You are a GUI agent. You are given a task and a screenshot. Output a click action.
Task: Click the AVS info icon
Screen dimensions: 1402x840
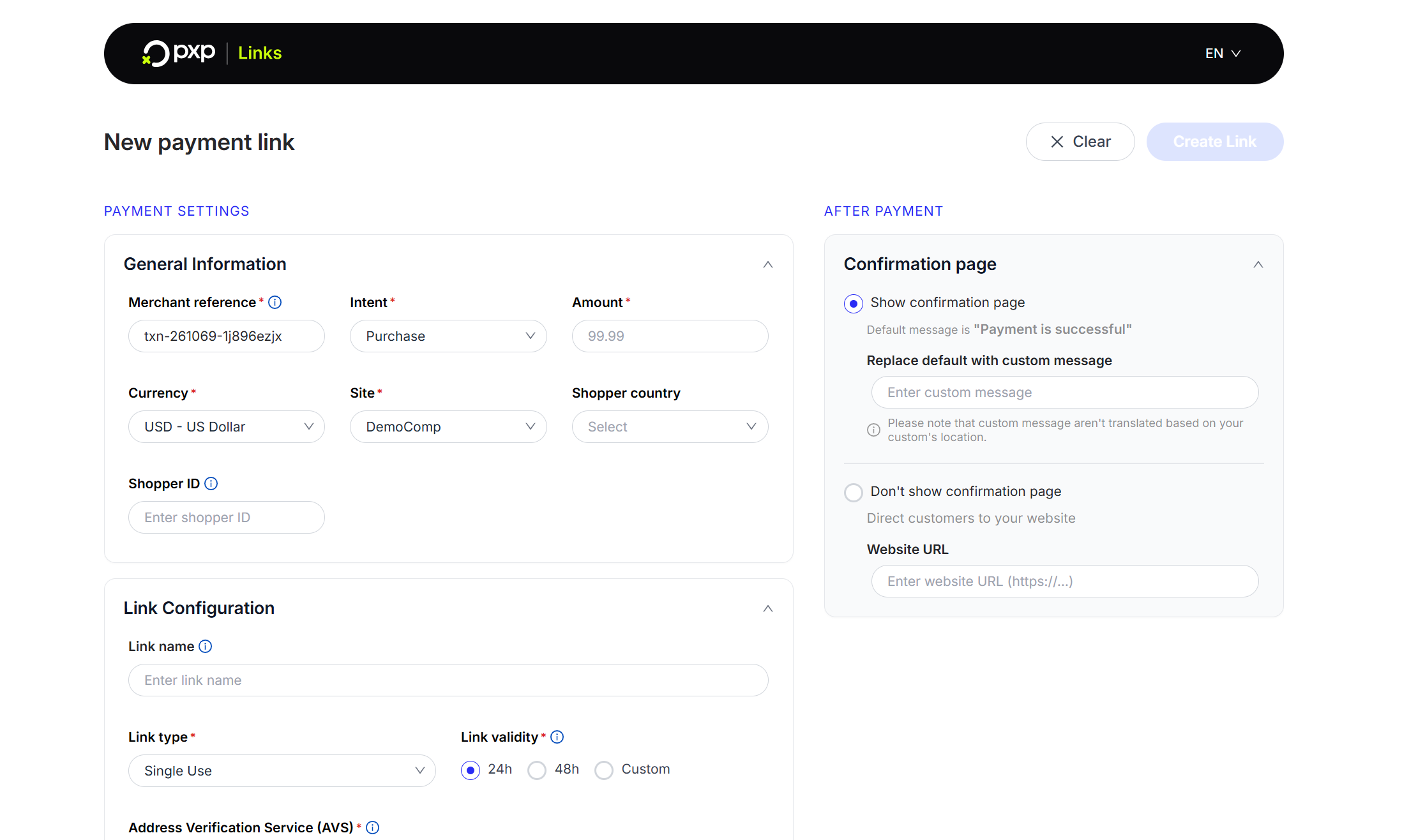pos(373,828)
